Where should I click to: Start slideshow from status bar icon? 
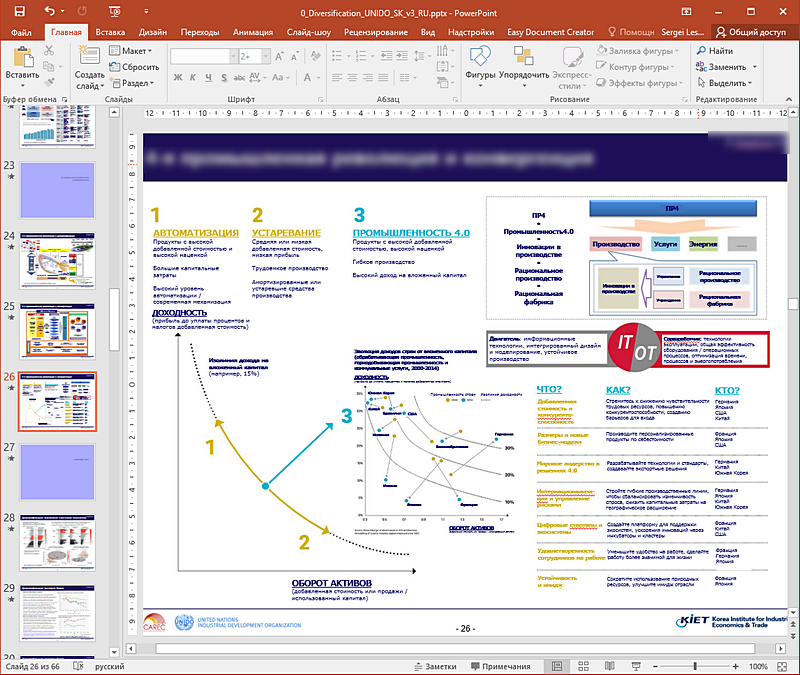click(636, 666)
